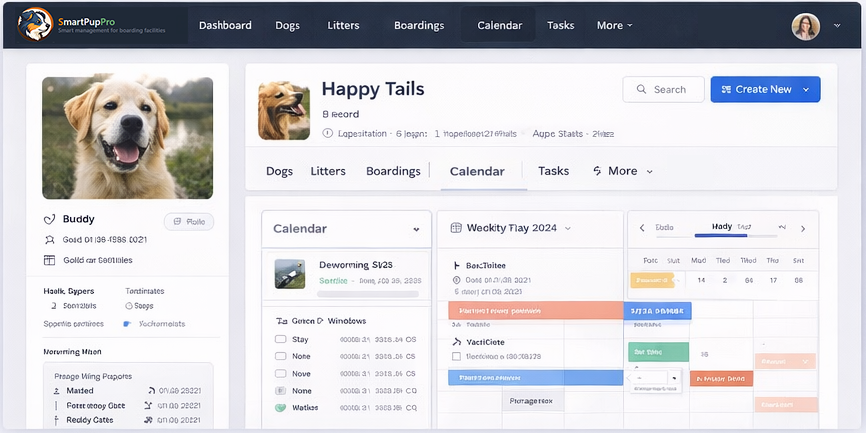Open Tasks in the top navigation
Image resolution: width=866 pixels, height=433 pixels.
561,25
